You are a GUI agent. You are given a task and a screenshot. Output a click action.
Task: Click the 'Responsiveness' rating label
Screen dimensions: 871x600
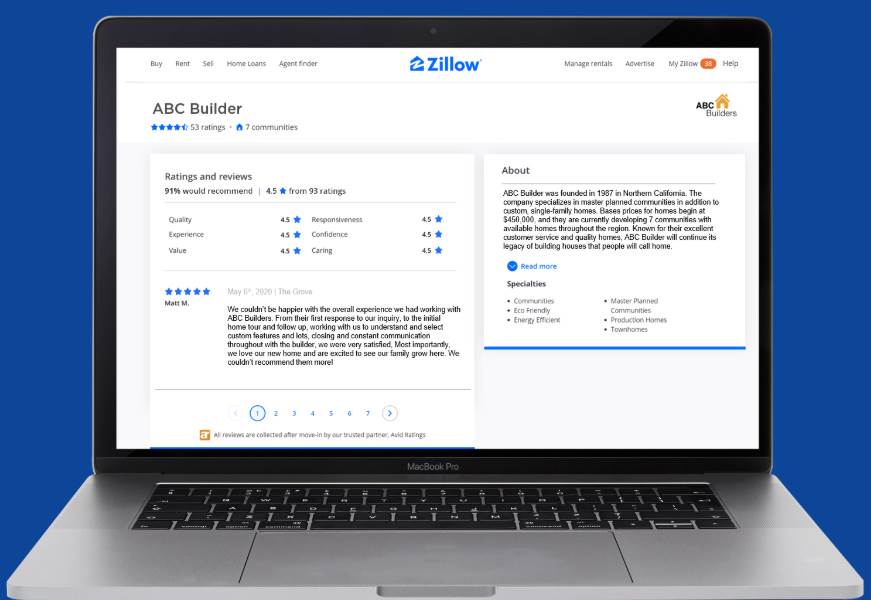click(x=337, y=219)
